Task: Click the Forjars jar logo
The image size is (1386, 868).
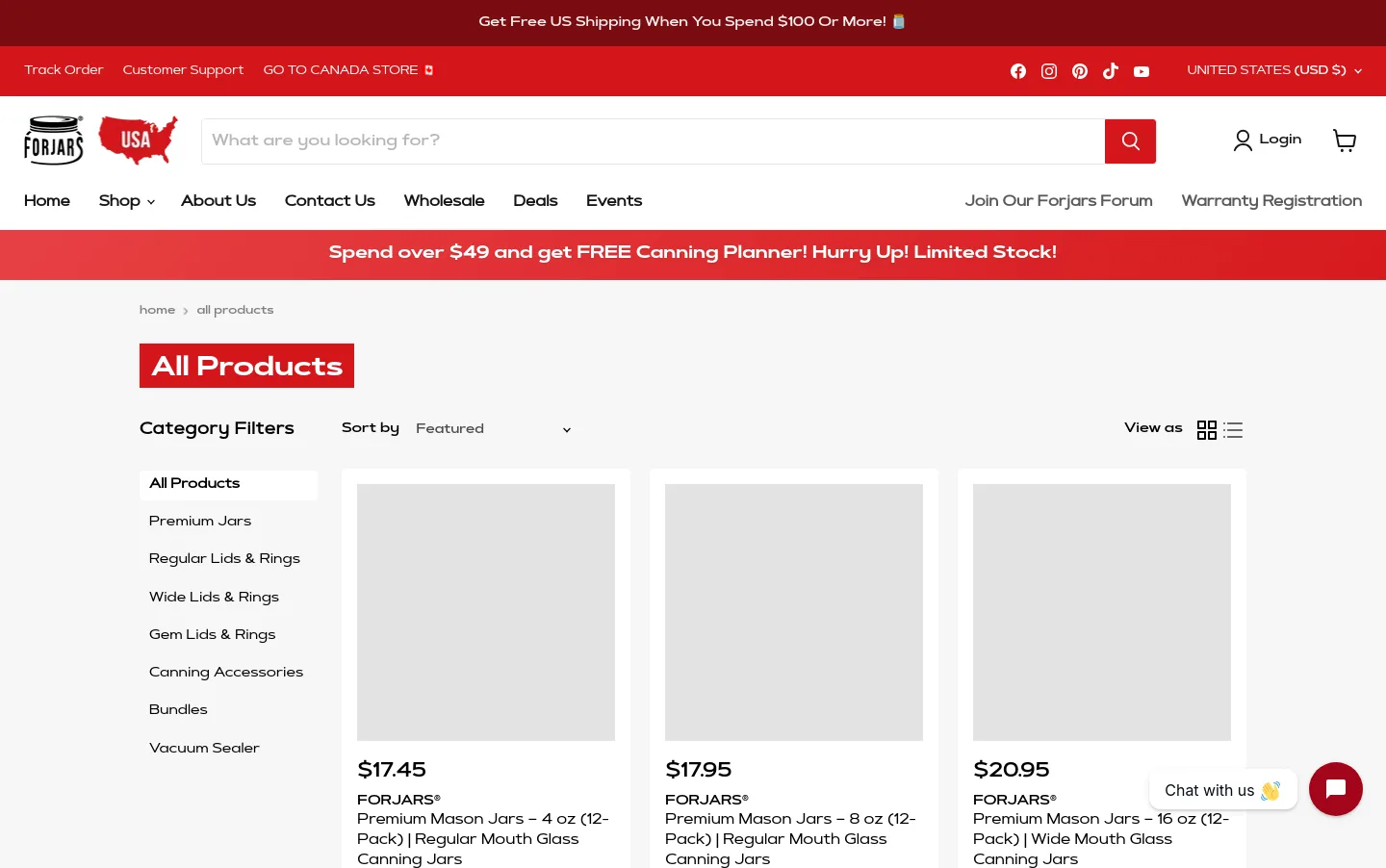Action: point(54,140)
